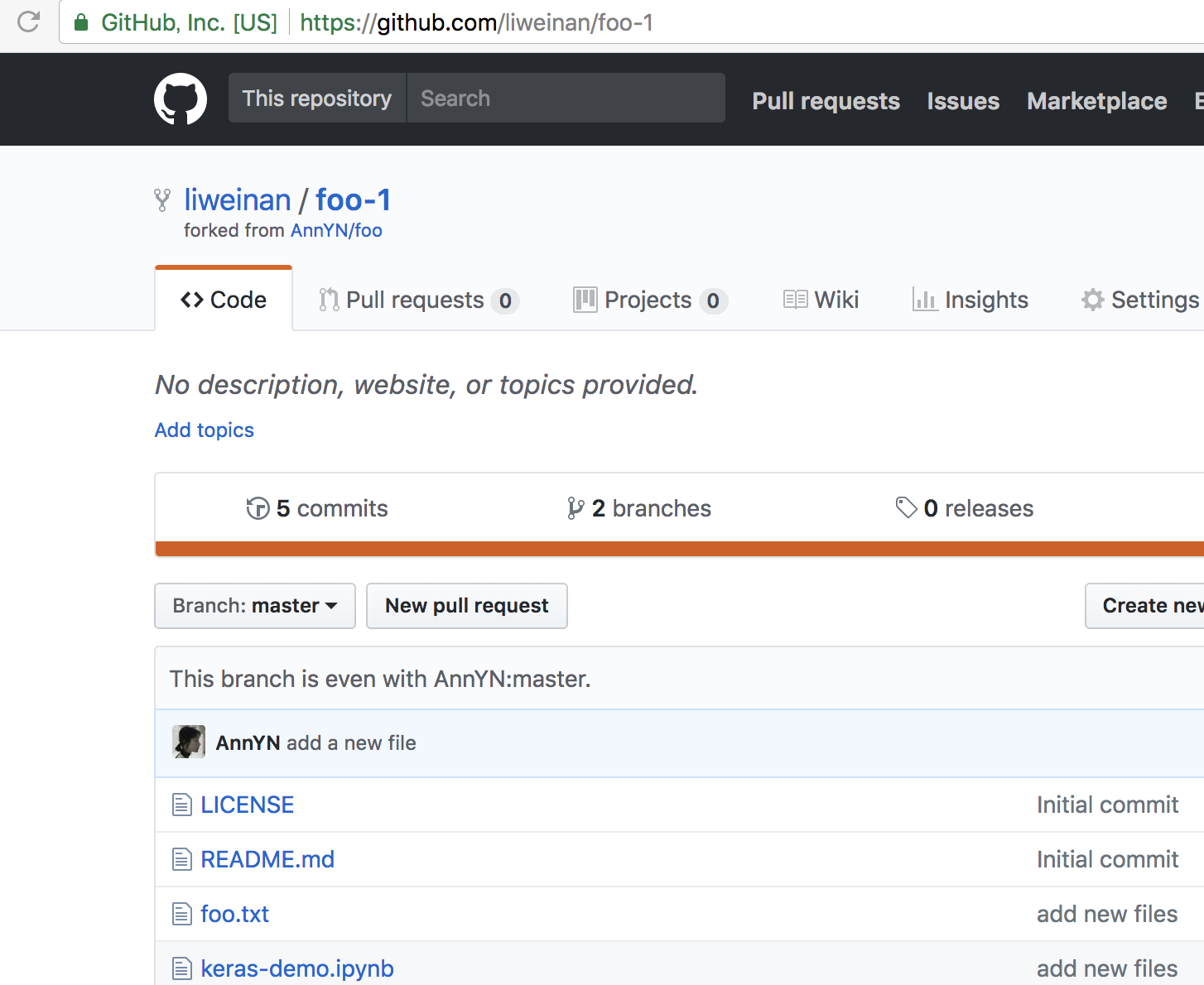Click the file icon beside keras-demo.ipynb

(181, 968)
